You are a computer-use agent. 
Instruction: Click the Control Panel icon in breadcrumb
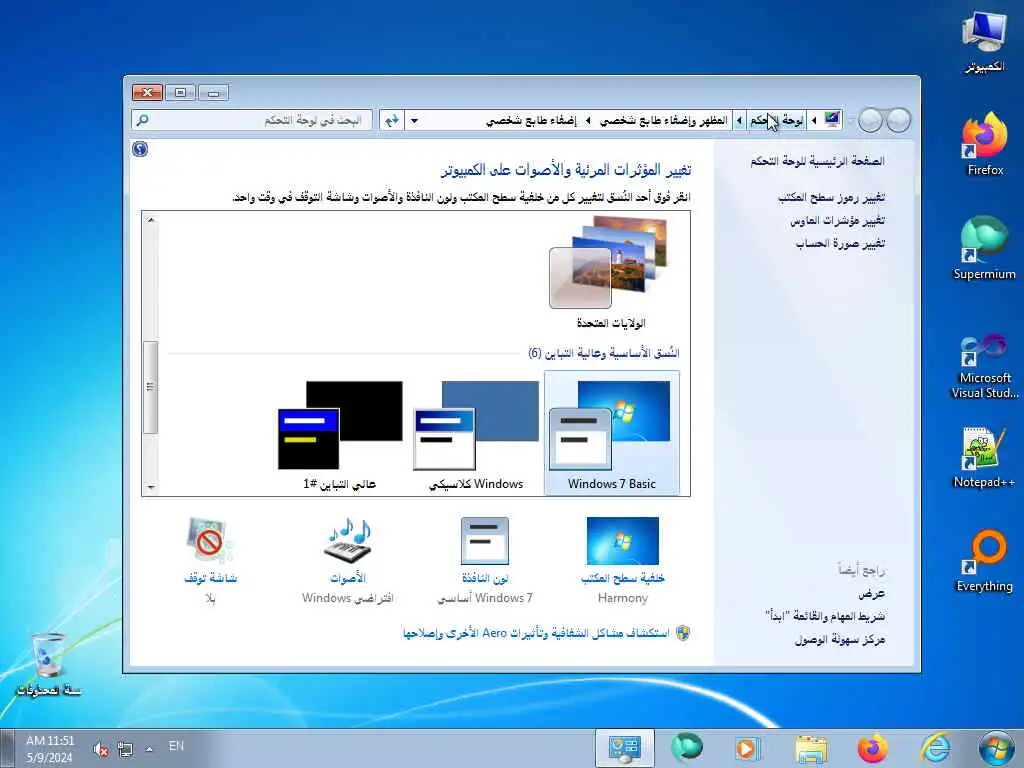(832, 120)
